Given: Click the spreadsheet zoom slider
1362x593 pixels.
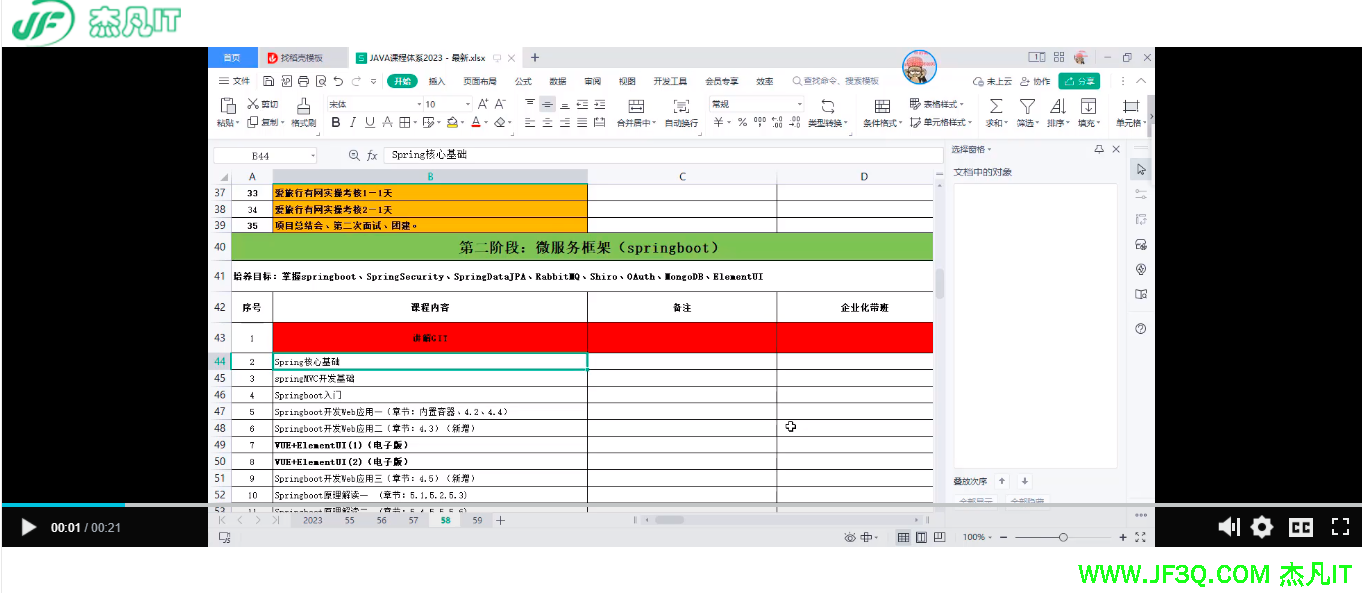Looking at the screenshot, I should coord(1062,537).
